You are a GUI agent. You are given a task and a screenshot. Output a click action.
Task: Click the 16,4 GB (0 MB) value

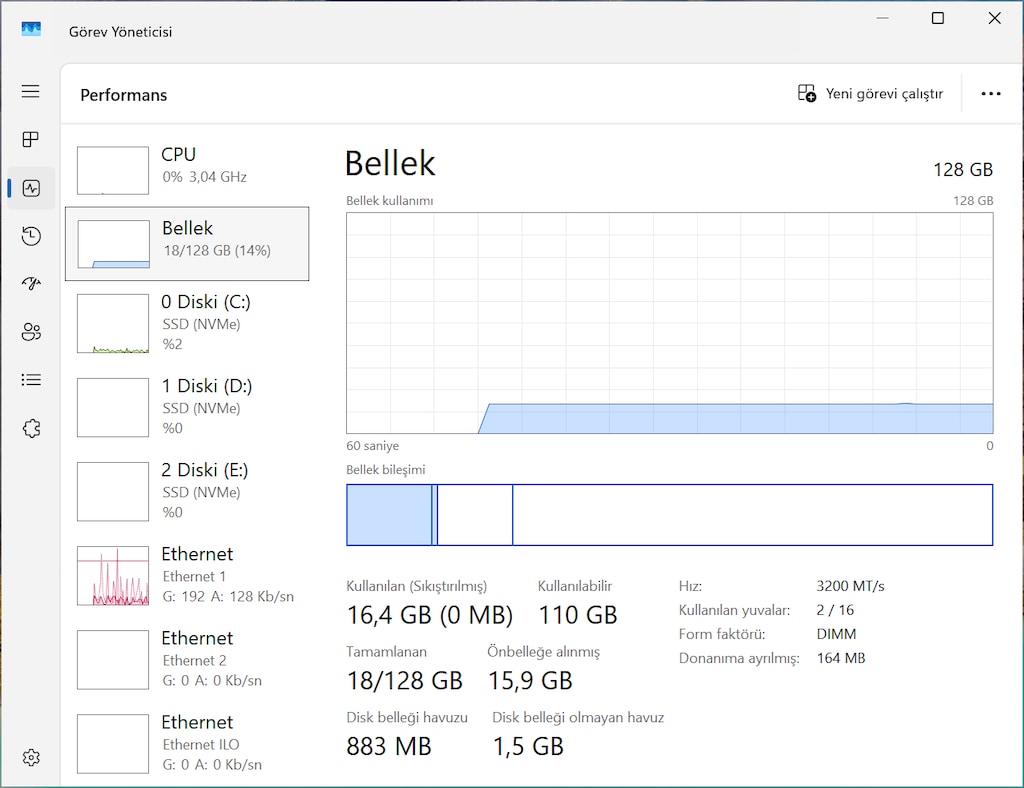(x=429, y=615)
